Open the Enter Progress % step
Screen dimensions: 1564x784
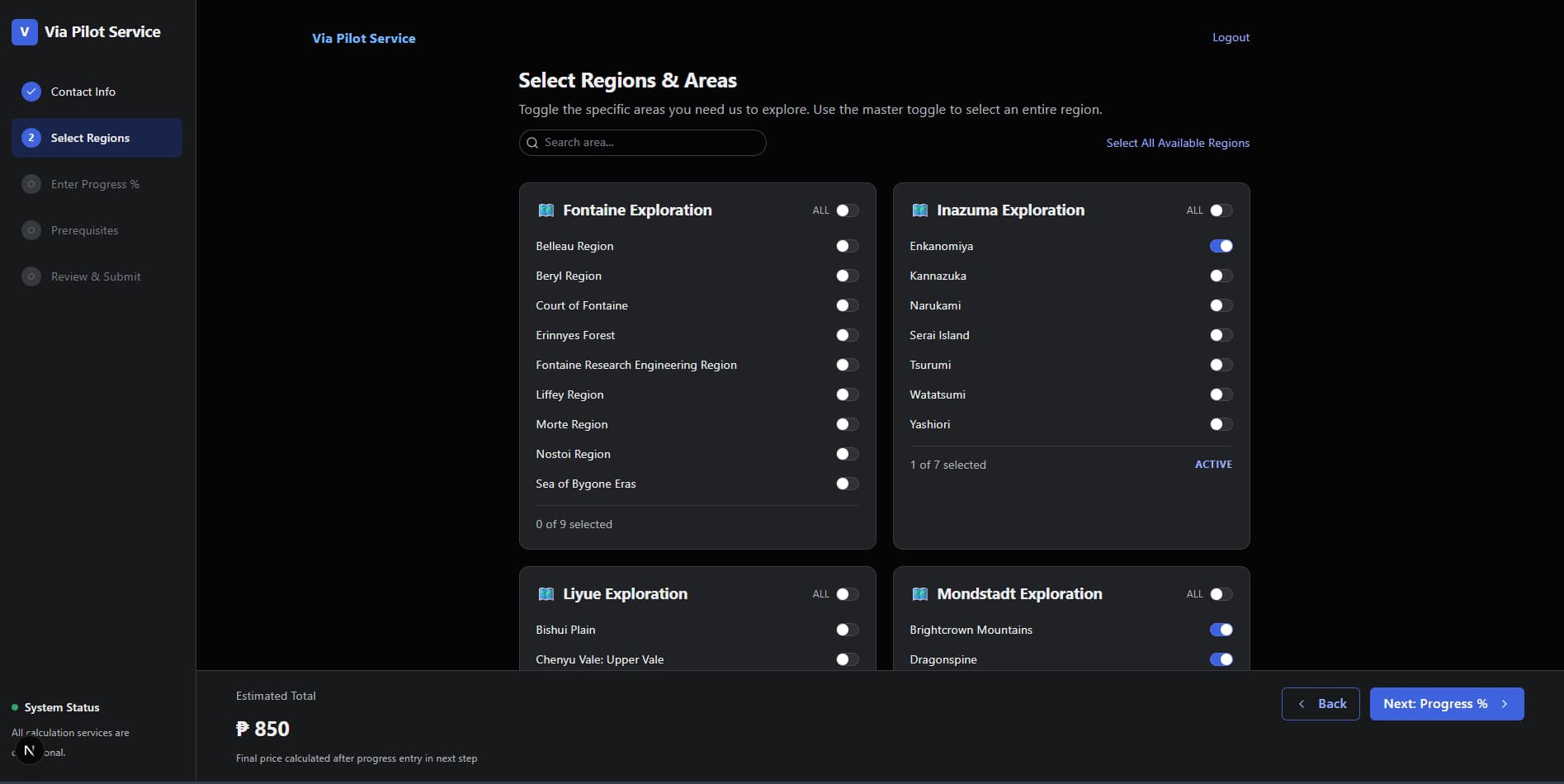[95, 184]
